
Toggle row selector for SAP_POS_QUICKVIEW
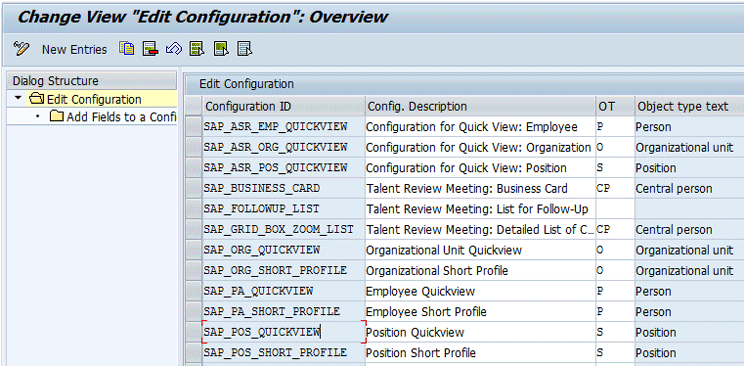[193, 332]
